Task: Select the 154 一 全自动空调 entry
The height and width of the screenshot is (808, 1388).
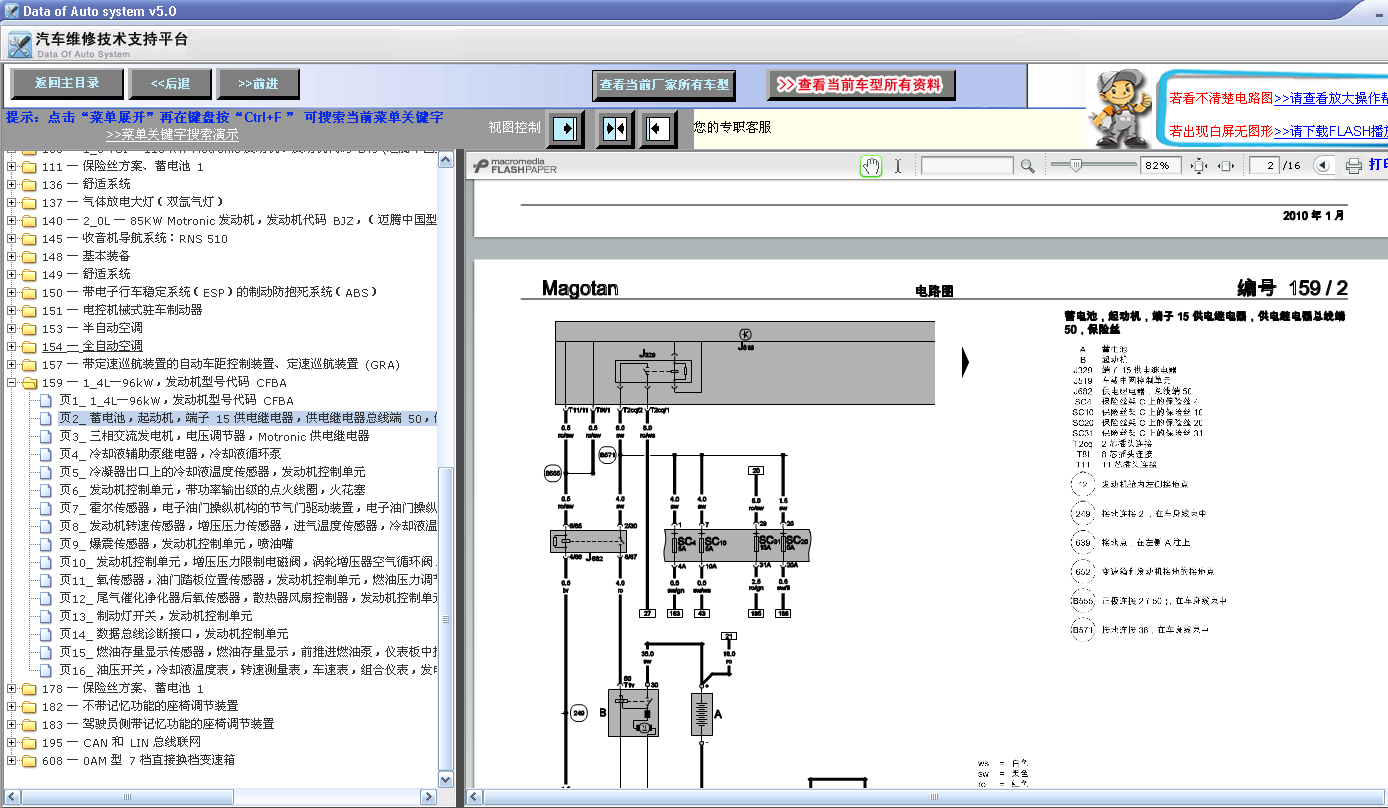Action: (x=92, y=346)
